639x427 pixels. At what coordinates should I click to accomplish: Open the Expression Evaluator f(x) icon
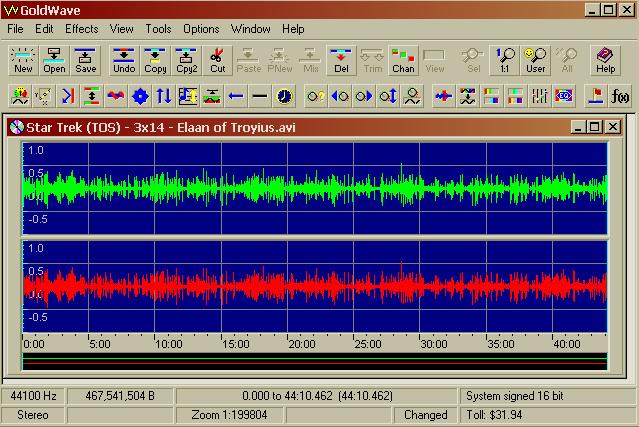point(619,96)
